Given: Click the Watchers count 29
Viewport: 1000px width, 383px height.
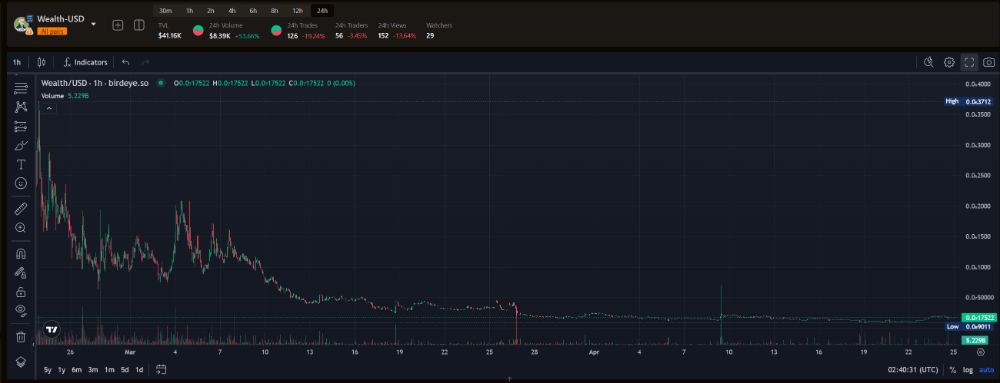Looking at the screenshot, I should tap(430, 36).
